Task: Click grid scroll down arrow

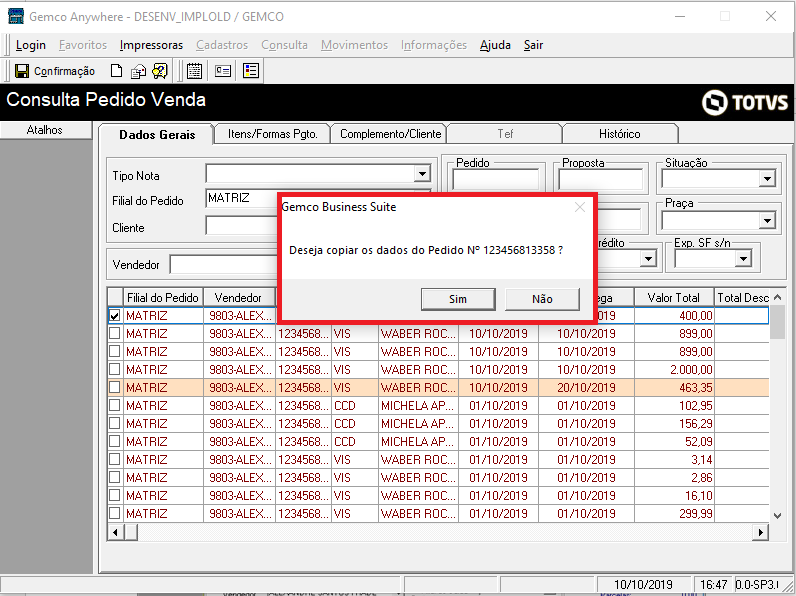Action: pos(777,516)
